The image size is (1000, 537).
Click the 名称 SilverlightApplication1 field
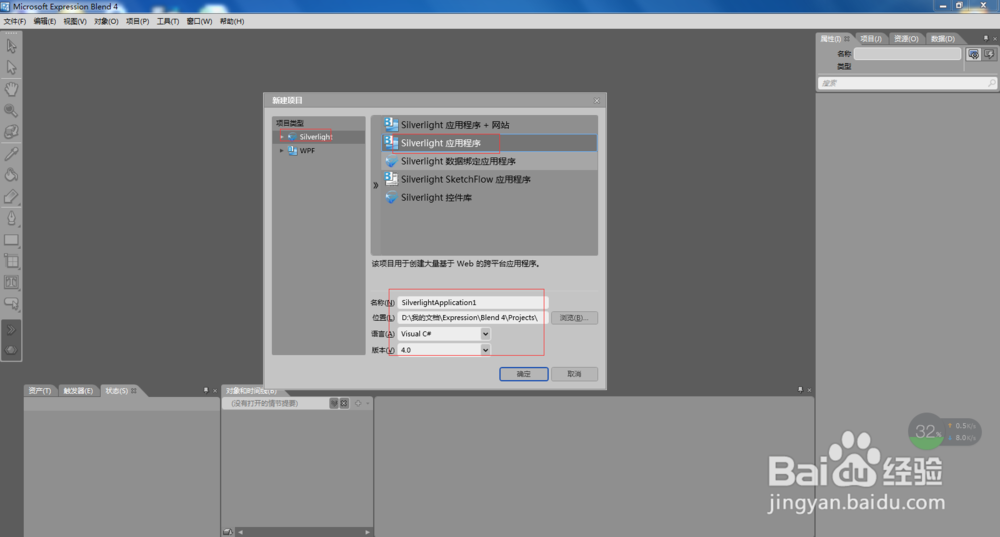[472, 302]
